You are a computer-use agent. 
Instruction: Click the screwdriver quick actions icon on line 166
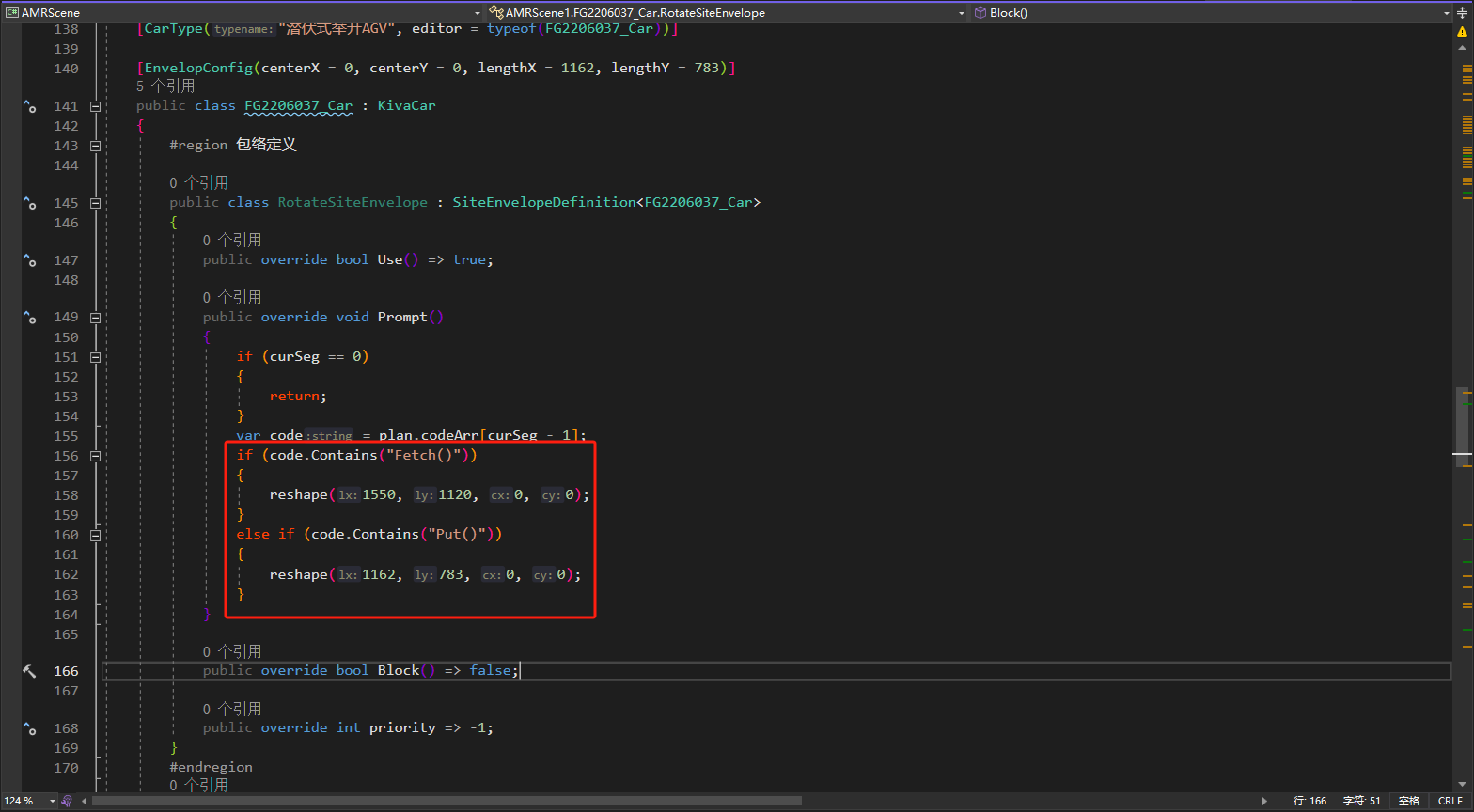pyautogui.click(x=29, y=671)
